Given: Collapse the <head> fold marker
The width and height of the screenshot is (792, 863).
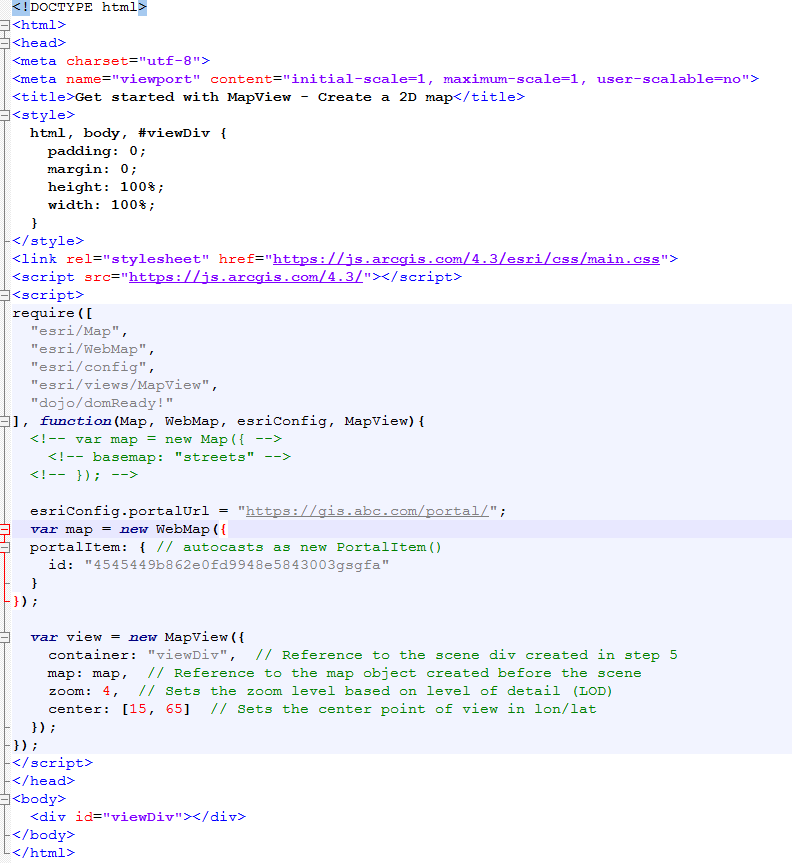Looking at the screenshot, I should tap(5, 43).
